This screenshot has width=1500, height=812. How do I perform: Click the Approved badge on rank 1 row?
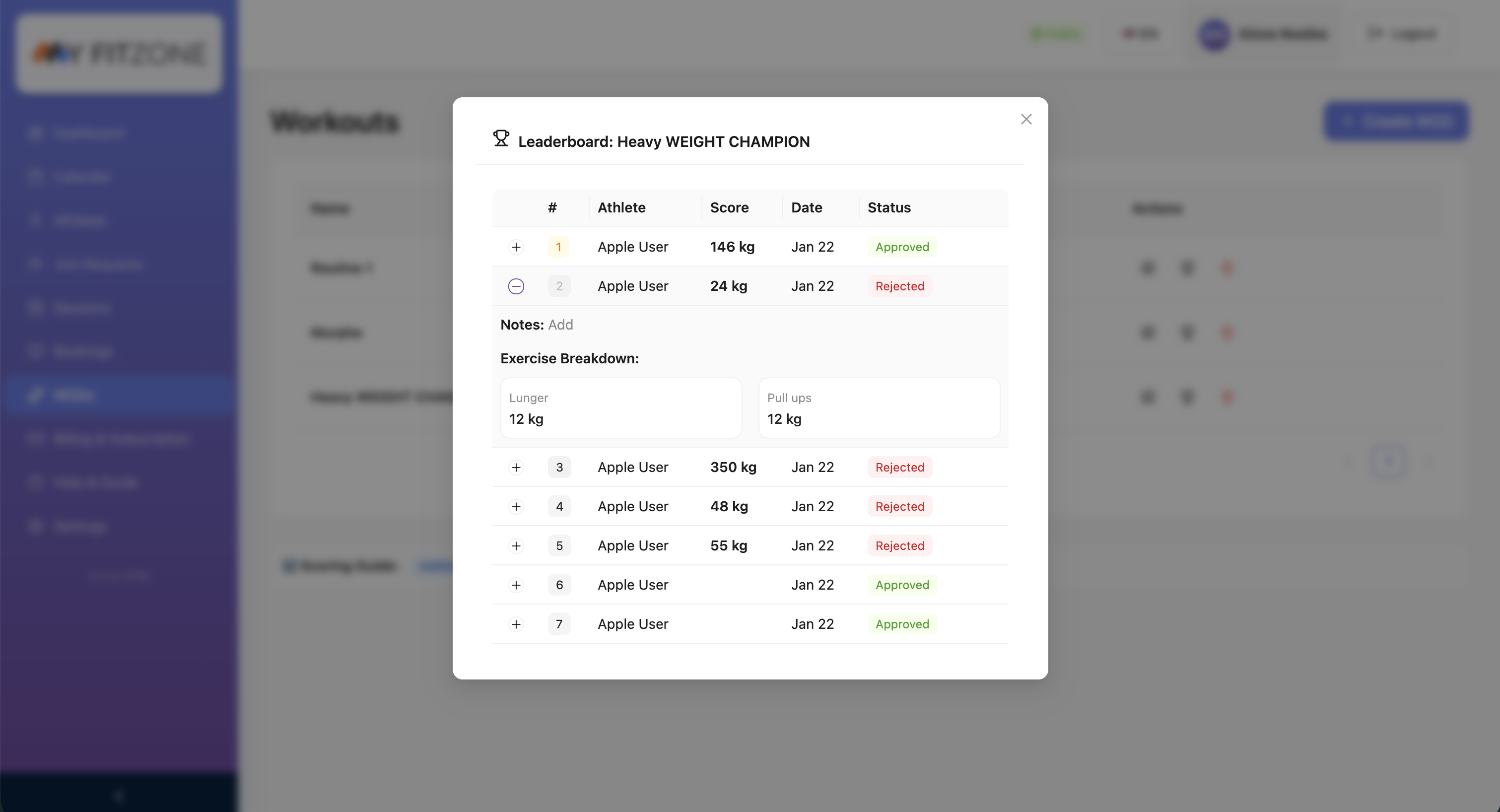901,247
